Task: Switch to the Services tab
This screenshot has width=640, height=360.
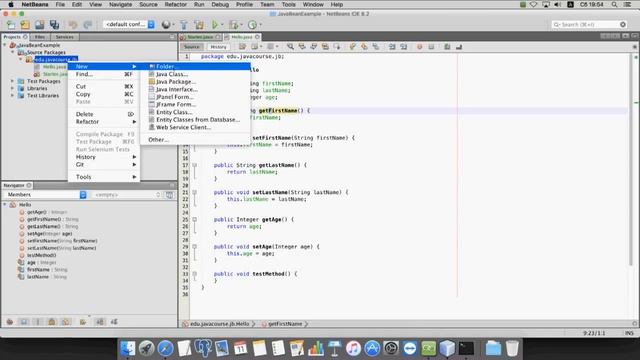Action: click(x=64, y=37)
